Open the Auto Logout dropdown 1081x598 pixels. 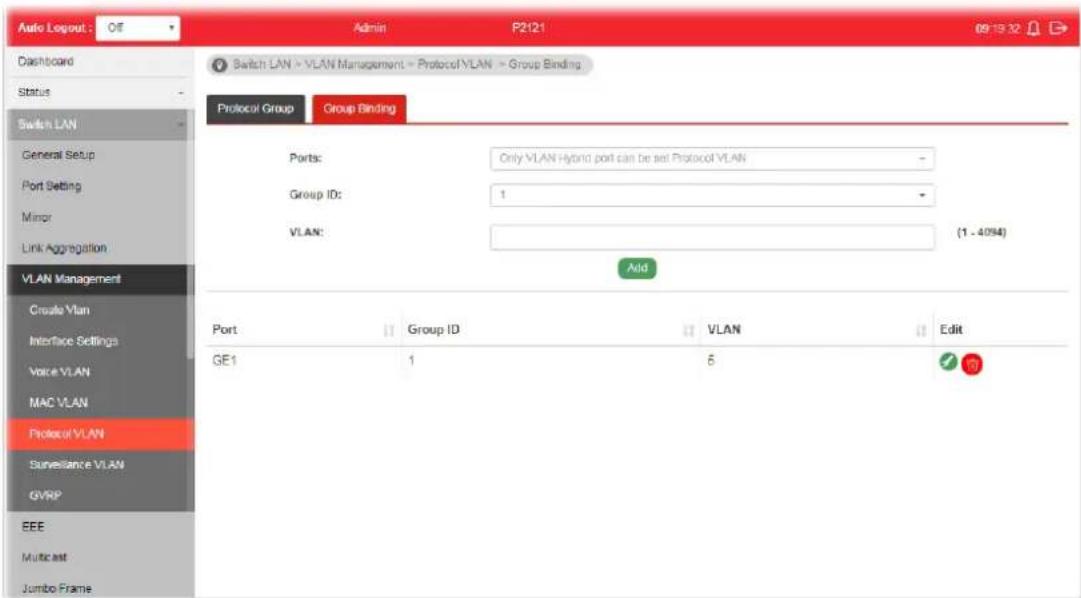(138, 28)
